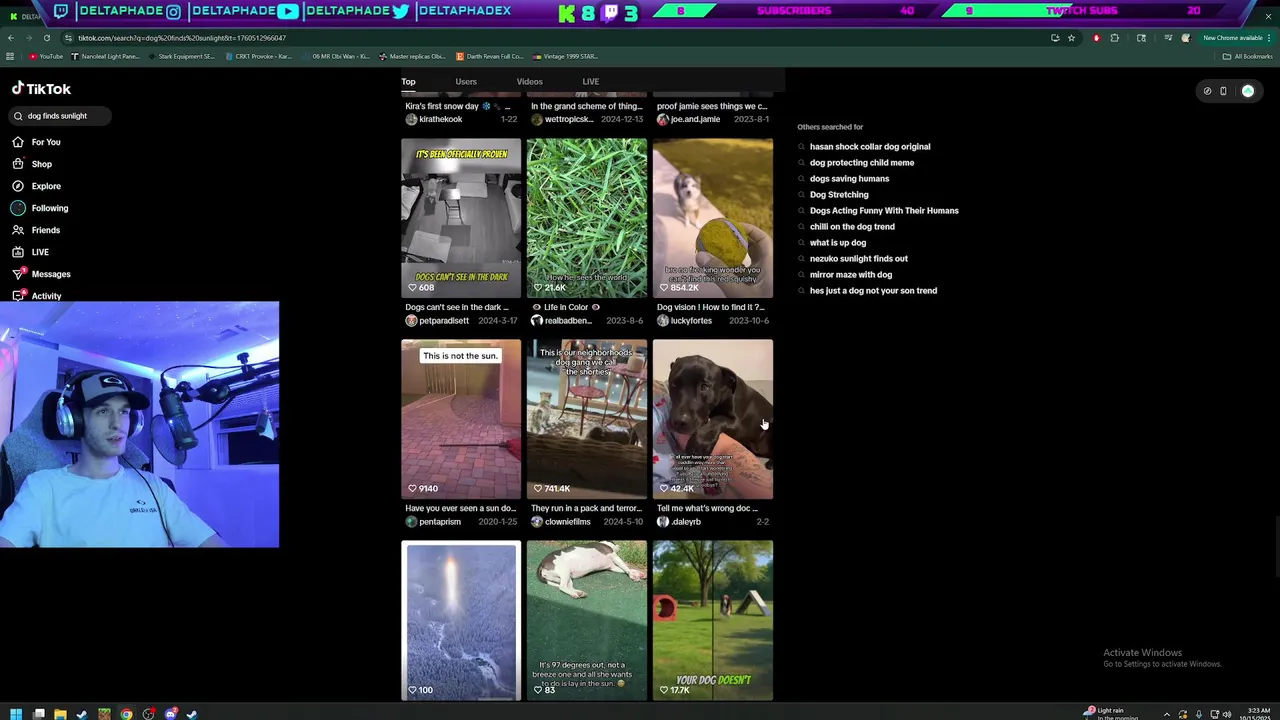
Task: Click New Chrome available button
Action: pyautogui.click(x=1232, y=38)
